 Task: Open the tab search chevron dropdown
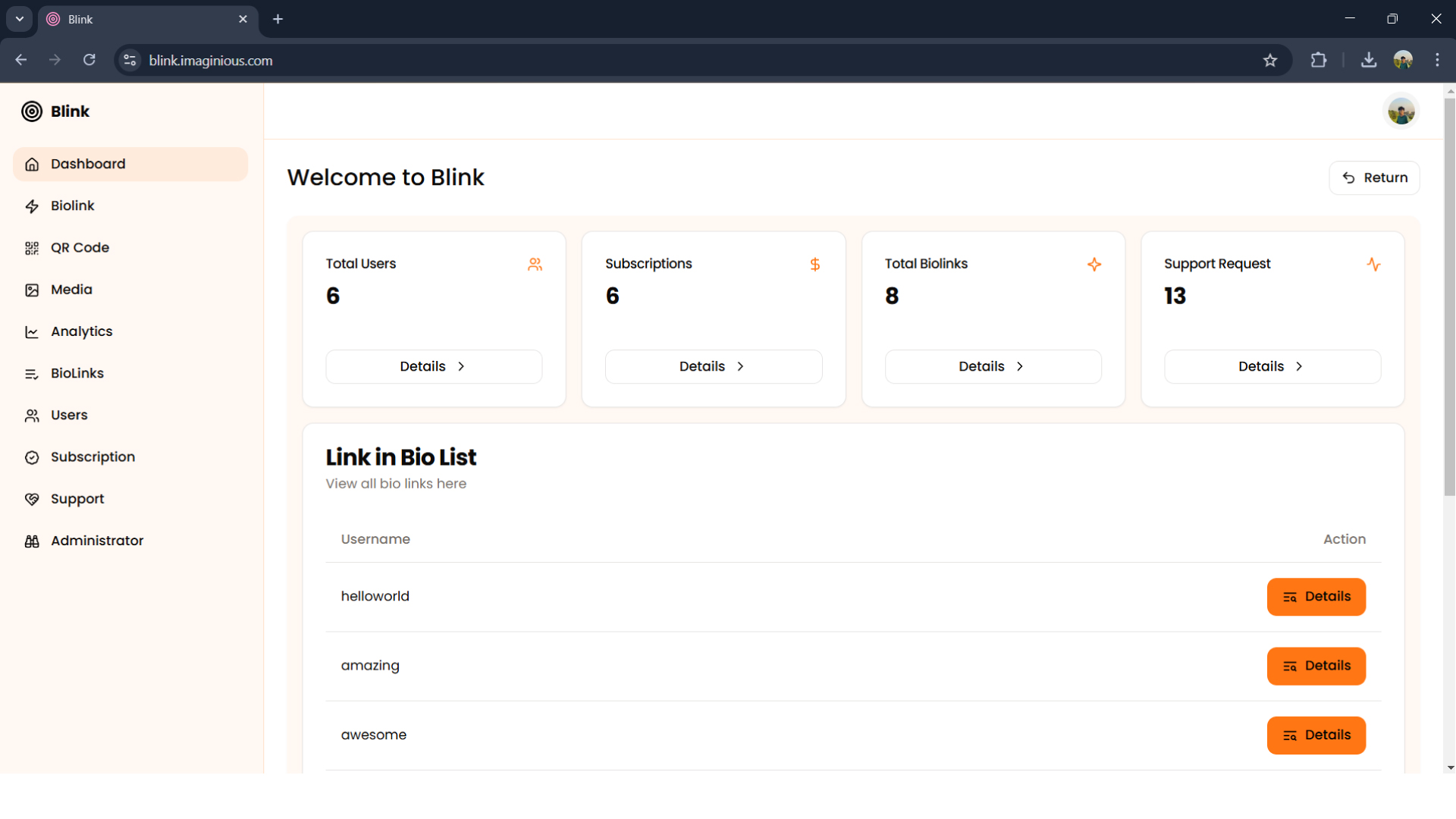pos(19,19)
